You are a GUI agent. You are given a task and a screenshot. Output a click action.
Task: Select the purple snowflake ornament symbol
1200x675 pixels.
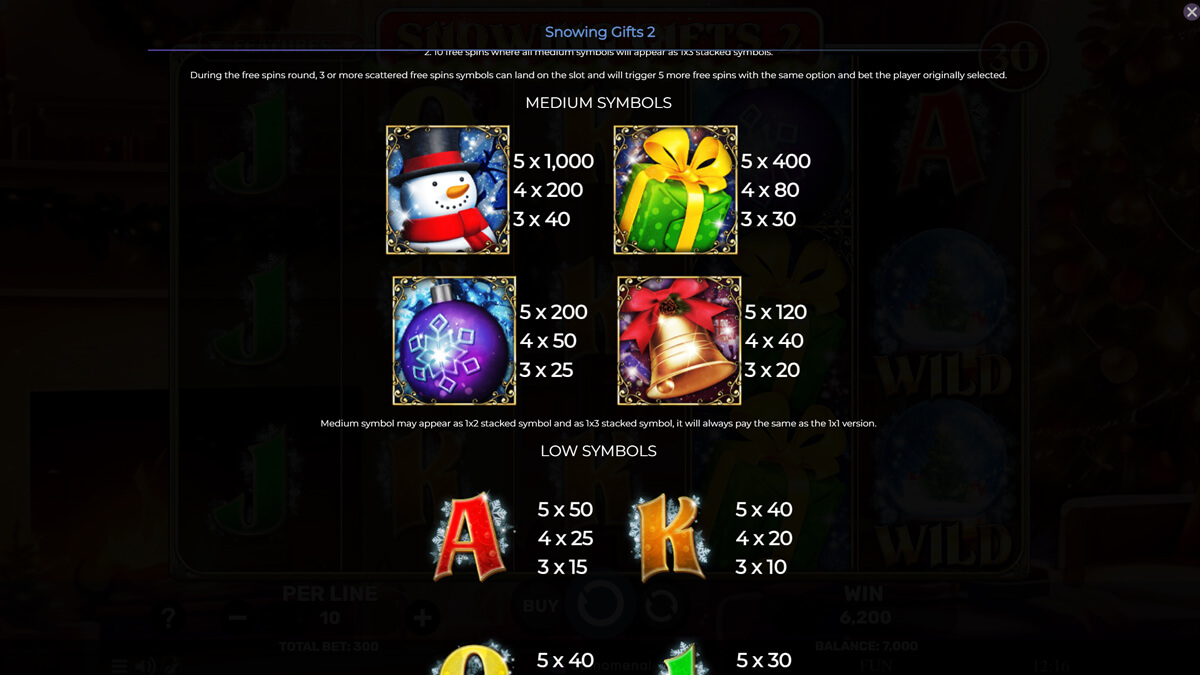point(454,341)
